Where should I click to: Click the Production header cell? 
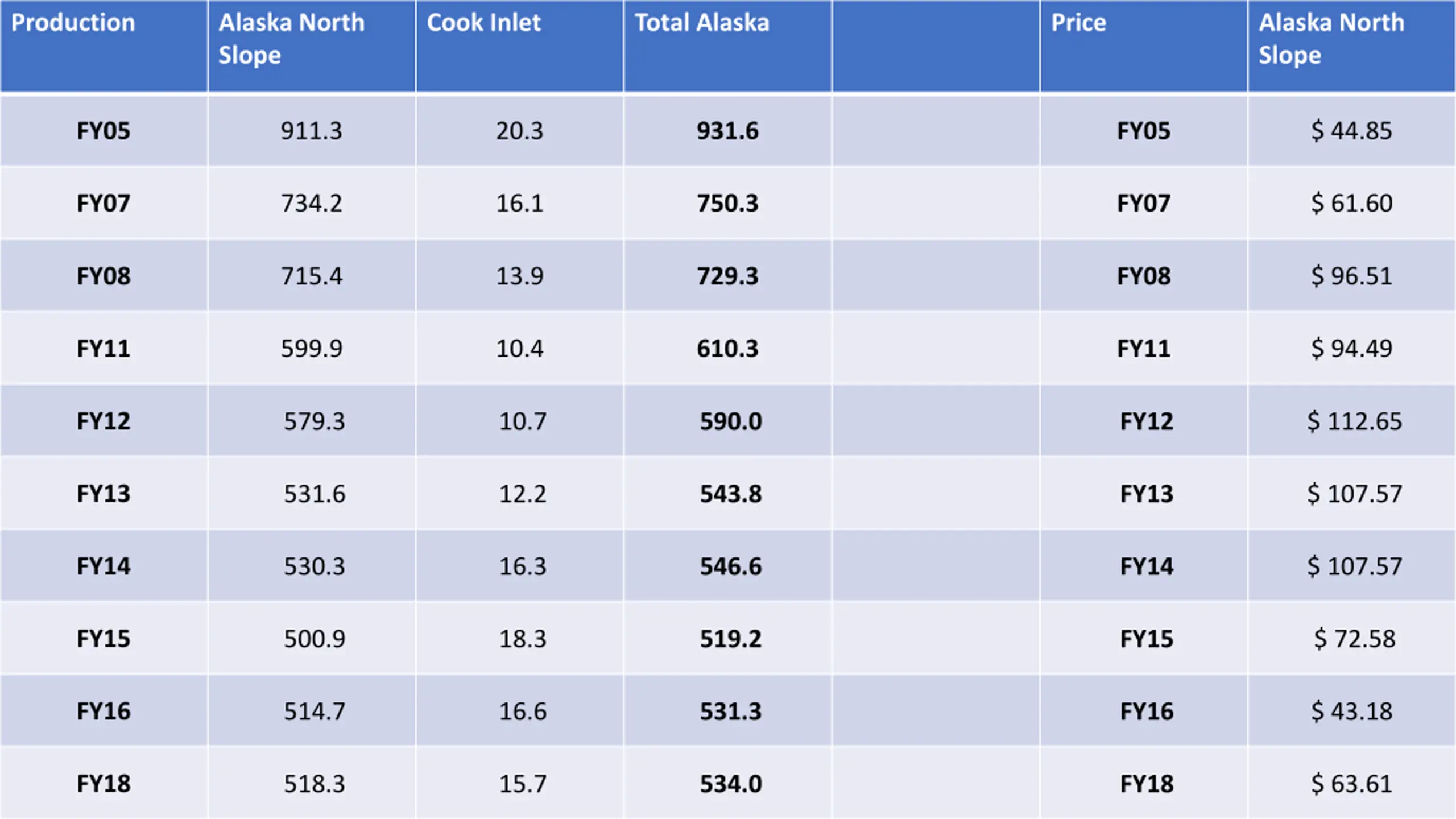point(104,45)
